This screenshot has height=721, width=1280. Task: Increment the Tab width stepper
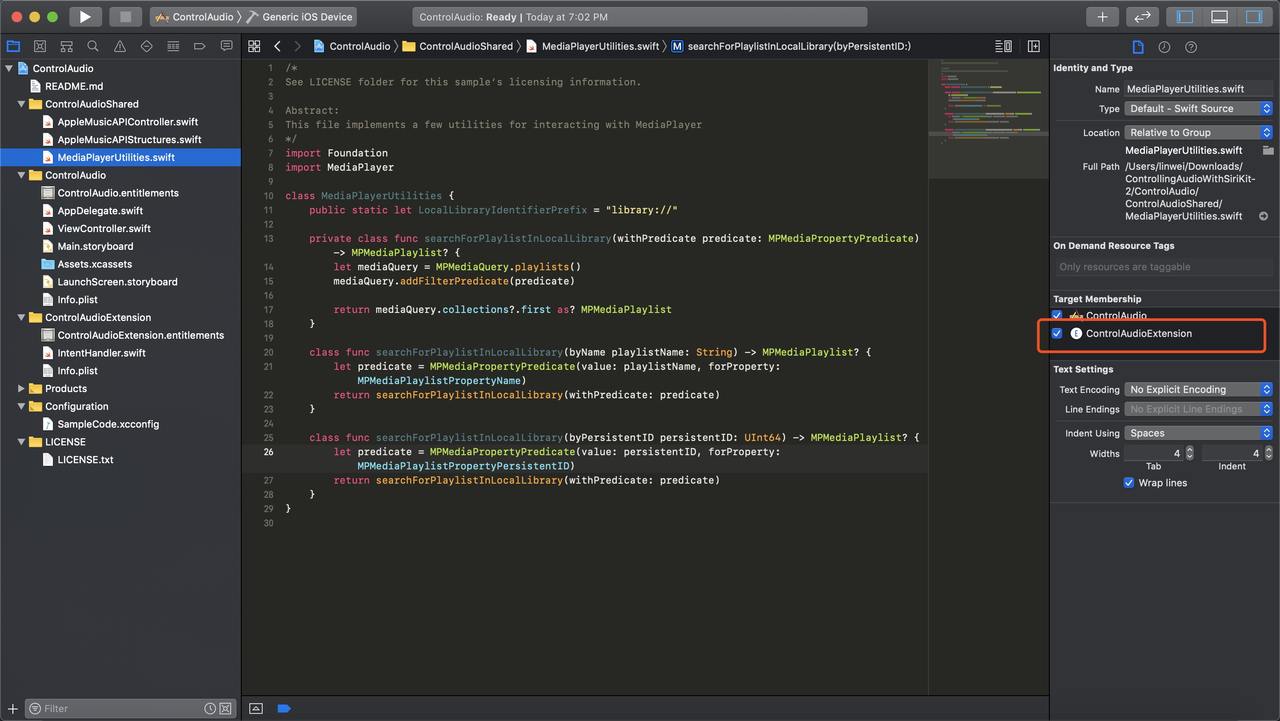1190,450
